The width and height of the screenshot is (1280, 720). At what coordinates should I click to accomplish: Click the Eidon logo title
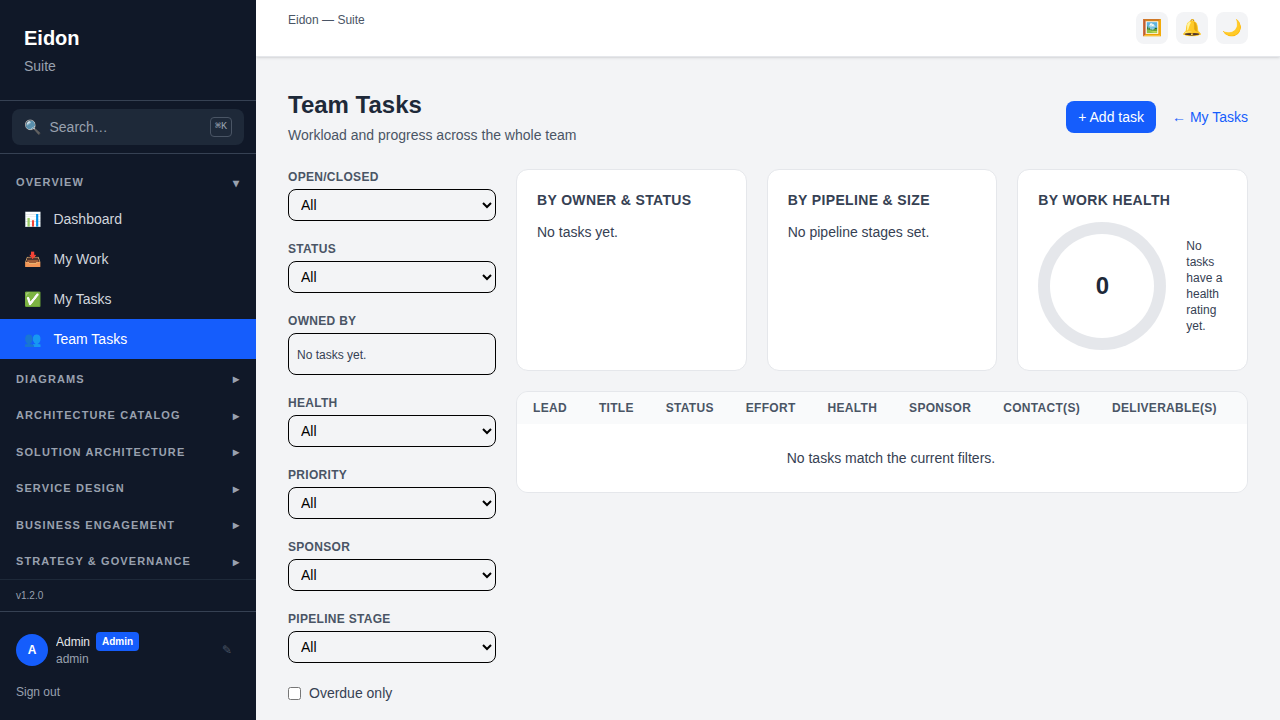click(x=52, y=38)
